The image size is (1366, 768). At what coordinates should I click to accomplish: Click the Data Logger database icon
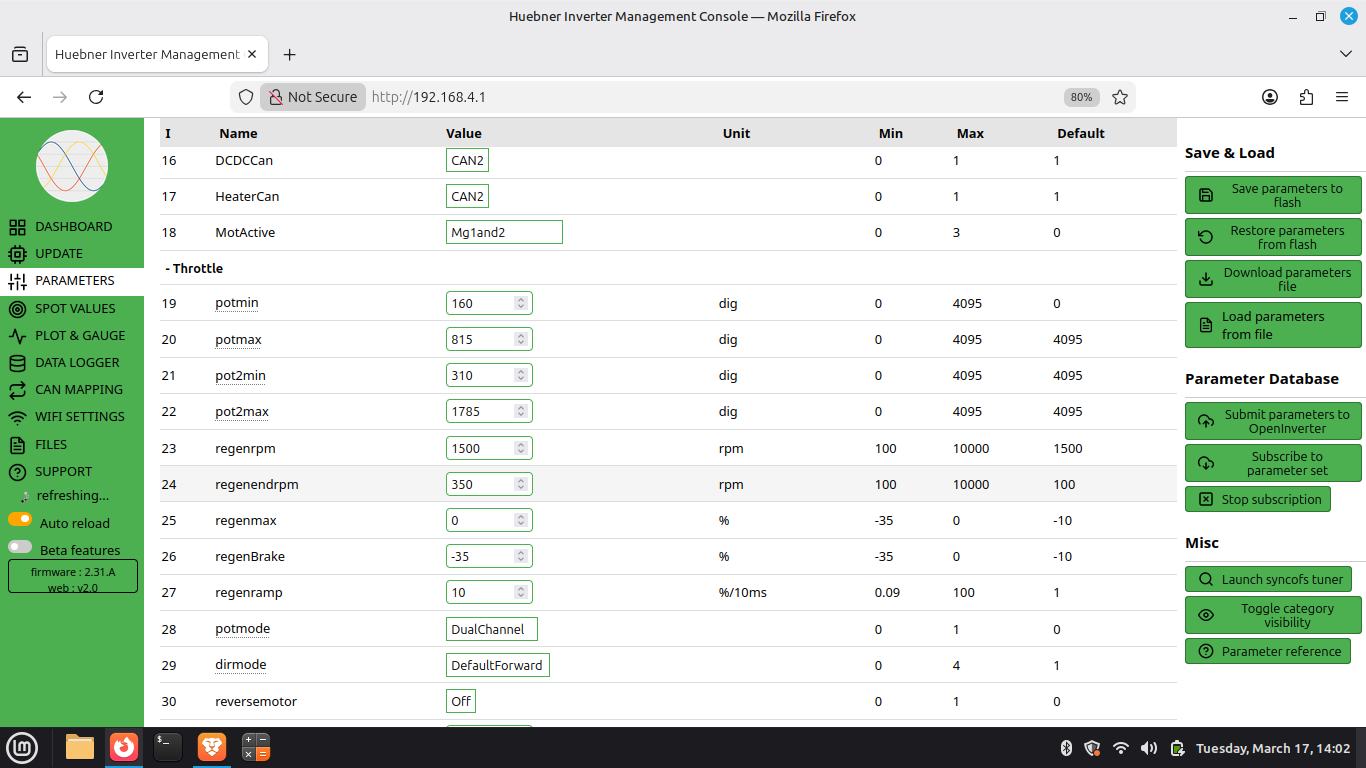tap(17, 363)
